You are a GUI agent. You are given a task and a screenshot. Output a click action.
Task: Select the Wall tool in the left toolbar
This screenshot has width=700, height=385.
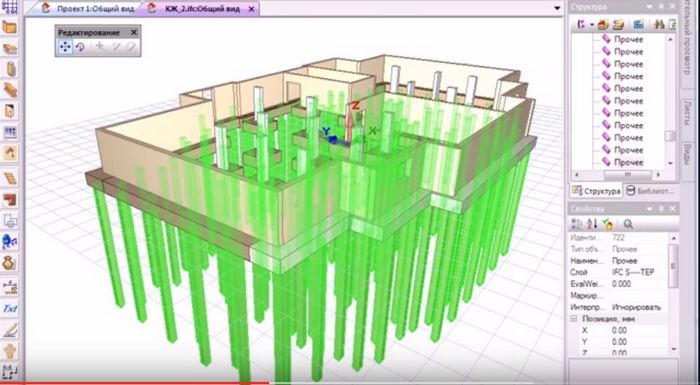[x=10, y=28]
